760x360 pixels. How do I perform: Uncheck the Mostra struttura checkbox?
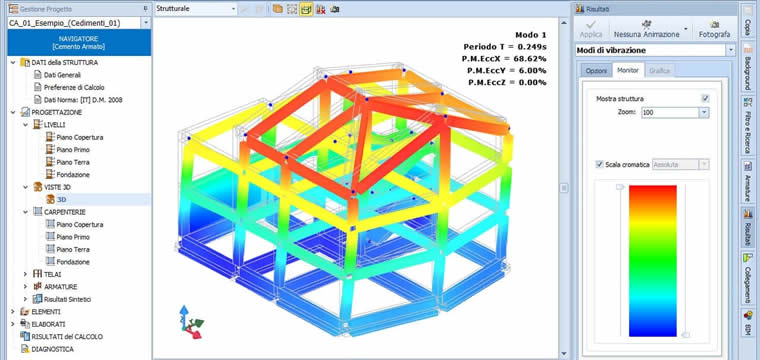705,98
